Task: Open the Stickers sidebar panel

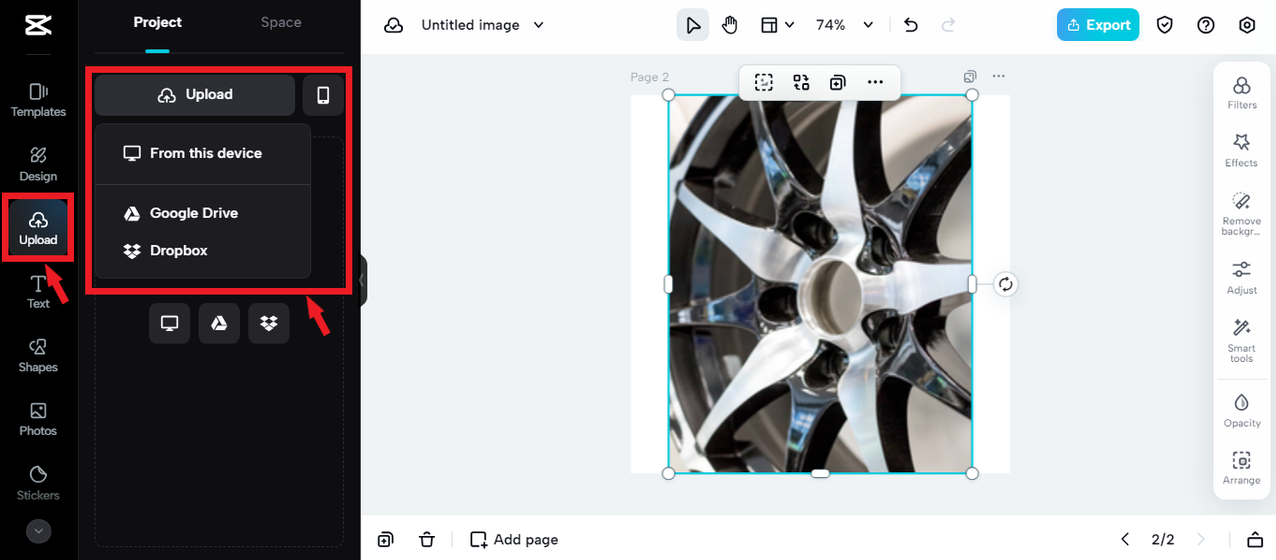Action: (x=38, y=483)
